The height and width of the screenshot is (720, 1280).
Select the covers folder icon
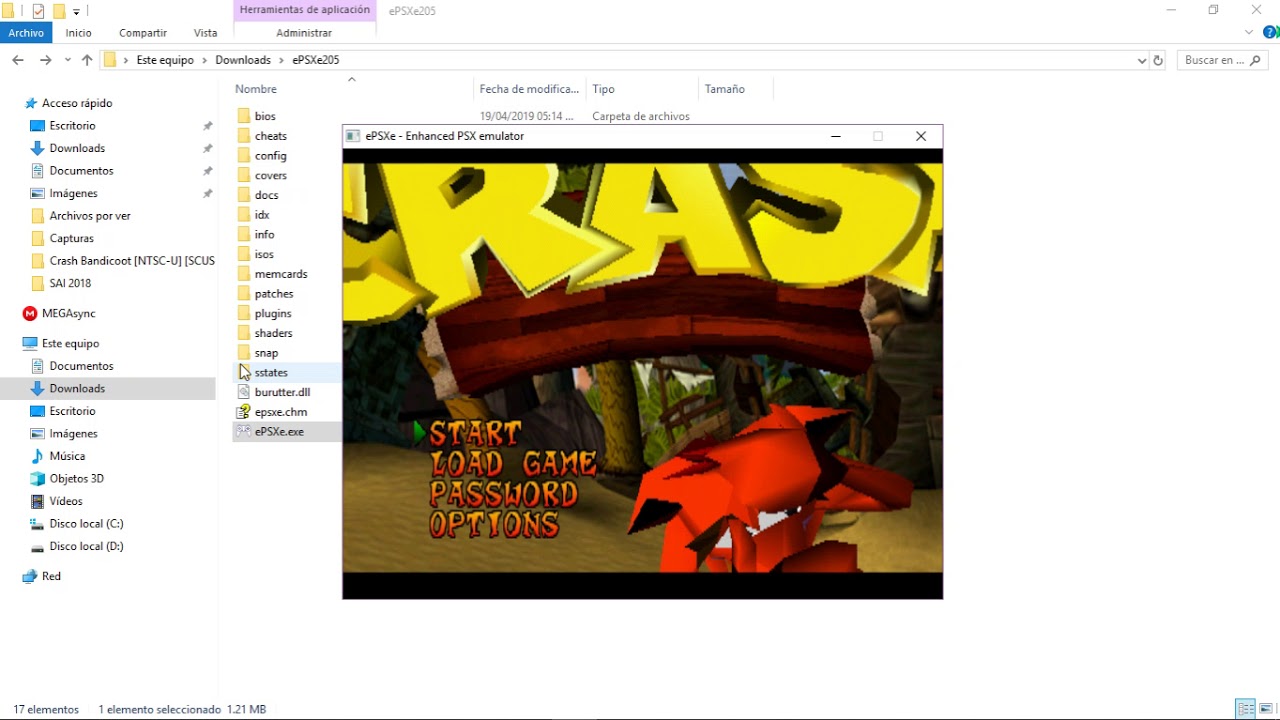[244, 175]
